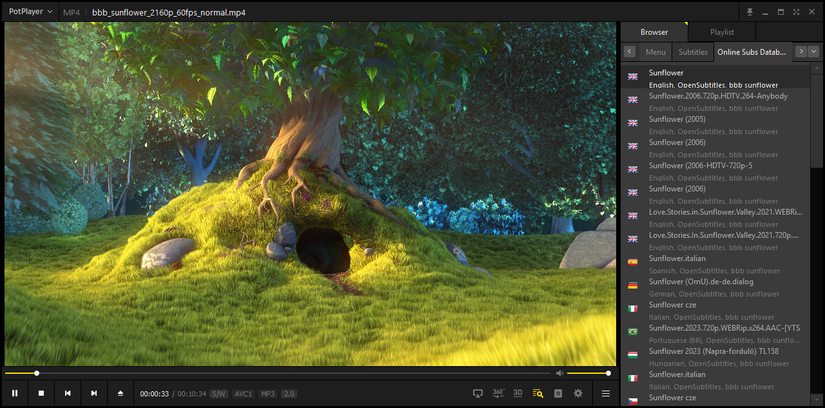The image size is (825, 408).
Task: Select Love.Stories.In.Sunflower.Valley.2021.720p subtitle
Action: (715, 240)
